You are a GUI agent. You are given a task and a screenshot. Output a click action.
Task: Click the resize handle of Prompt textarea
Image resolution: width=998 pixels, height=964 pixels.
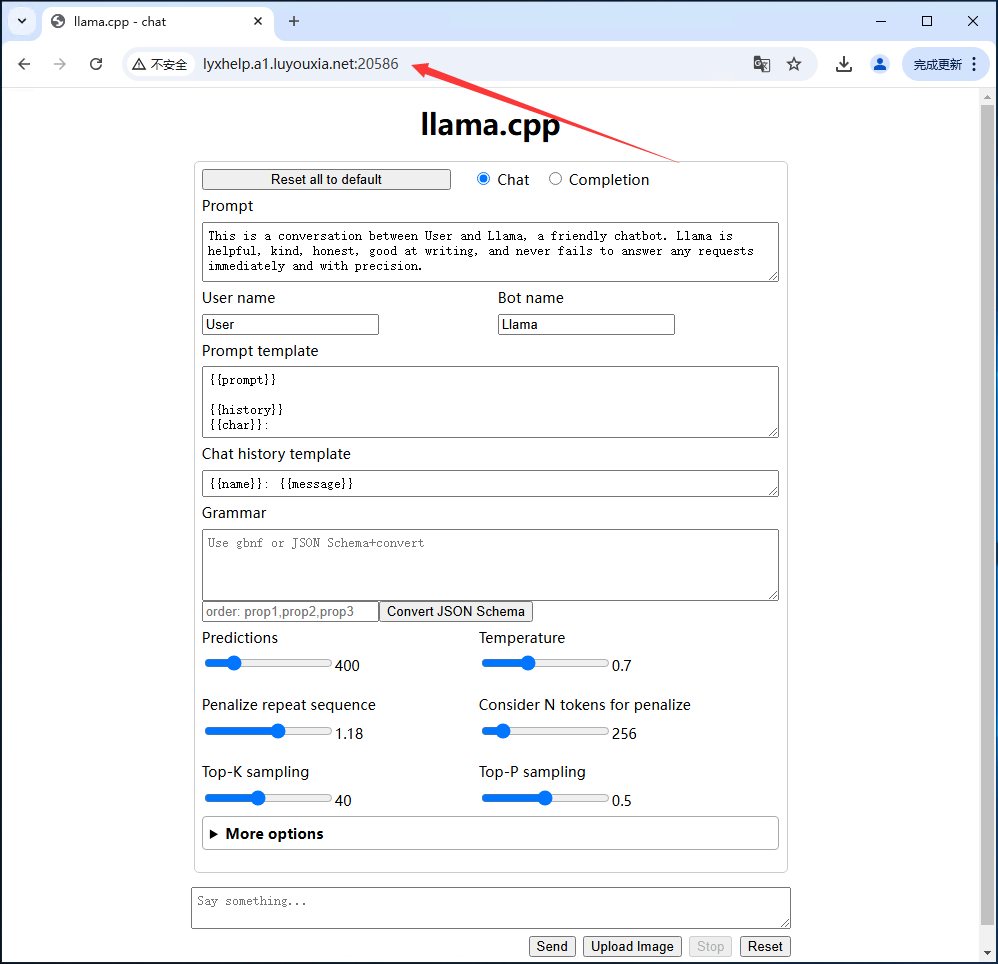773,276
